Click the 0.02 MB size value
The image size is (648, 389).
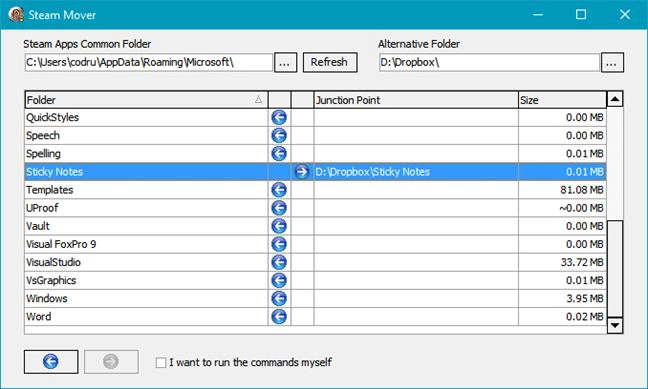coord(585,317)
